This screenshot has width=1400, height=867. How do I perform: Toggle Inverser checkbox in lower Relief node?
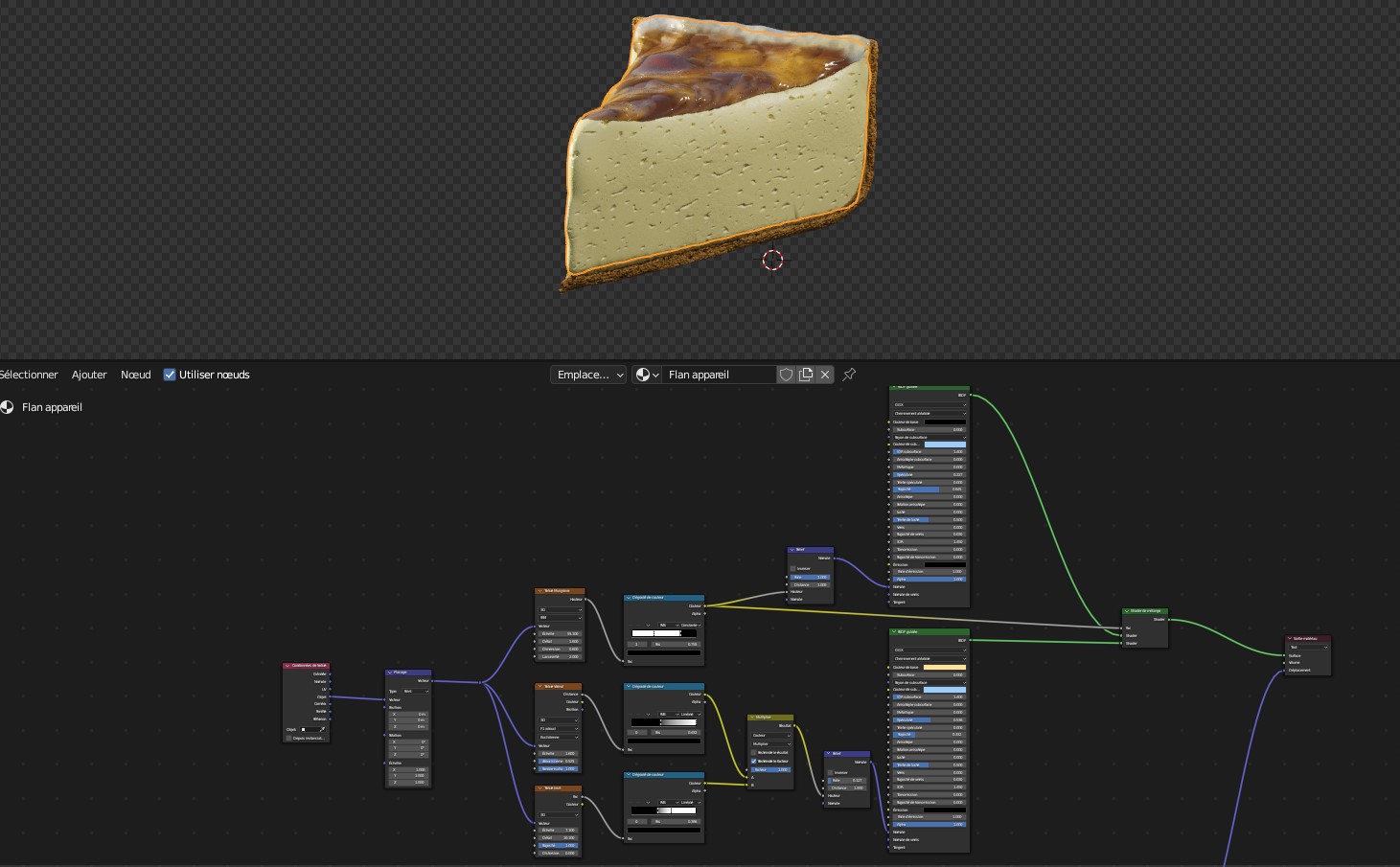[830, 772]
